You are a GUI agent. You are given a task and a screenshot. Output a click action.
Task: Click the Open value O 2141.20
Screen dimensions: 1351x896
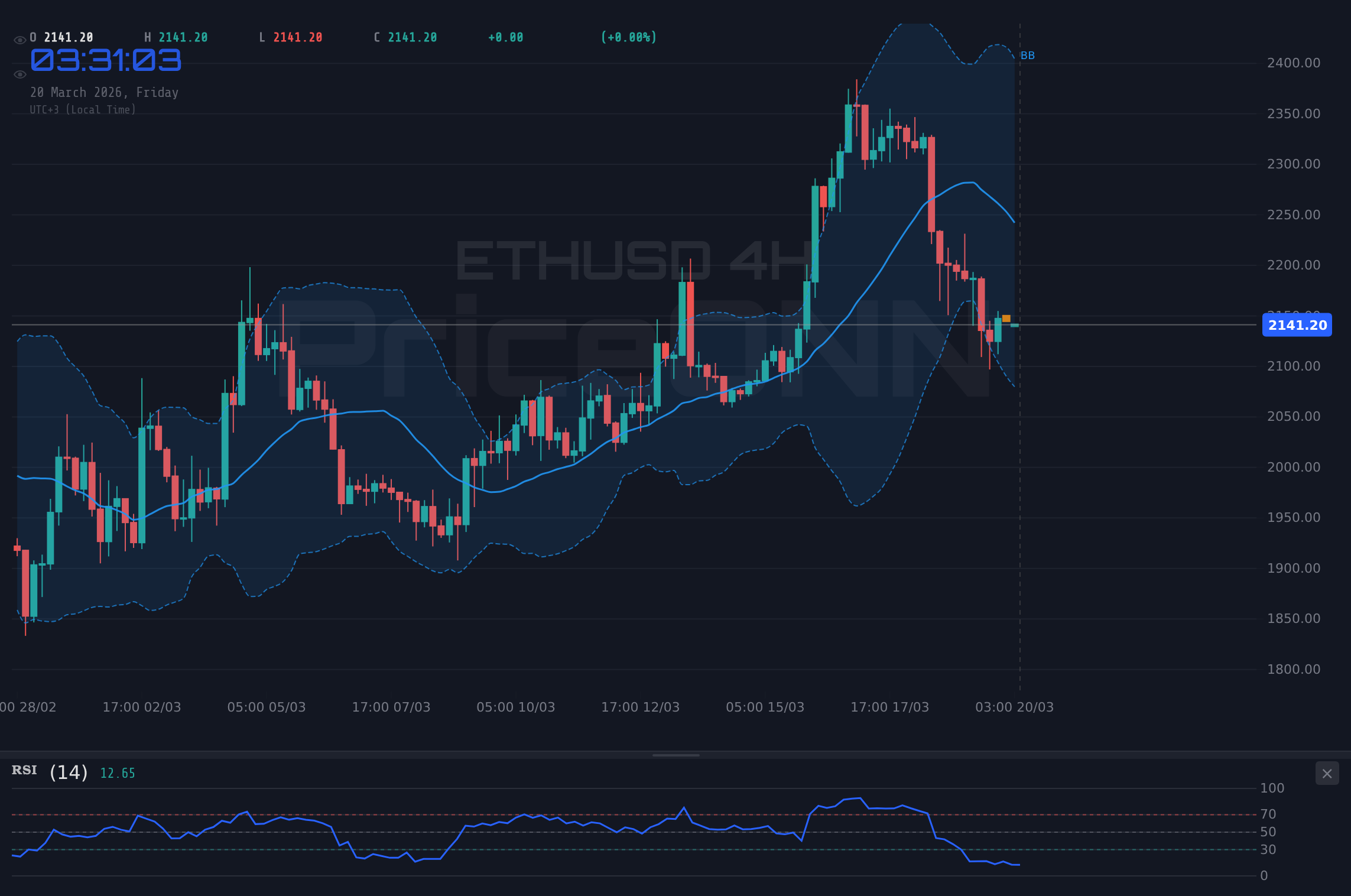click(61, 37)
